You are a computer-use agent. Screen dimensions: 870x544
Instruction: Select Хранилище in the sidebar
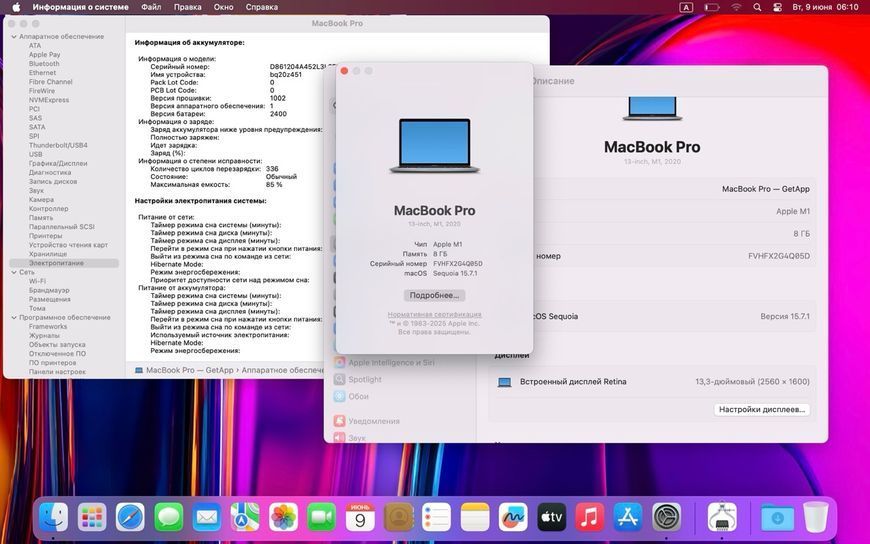coord(48,254)
